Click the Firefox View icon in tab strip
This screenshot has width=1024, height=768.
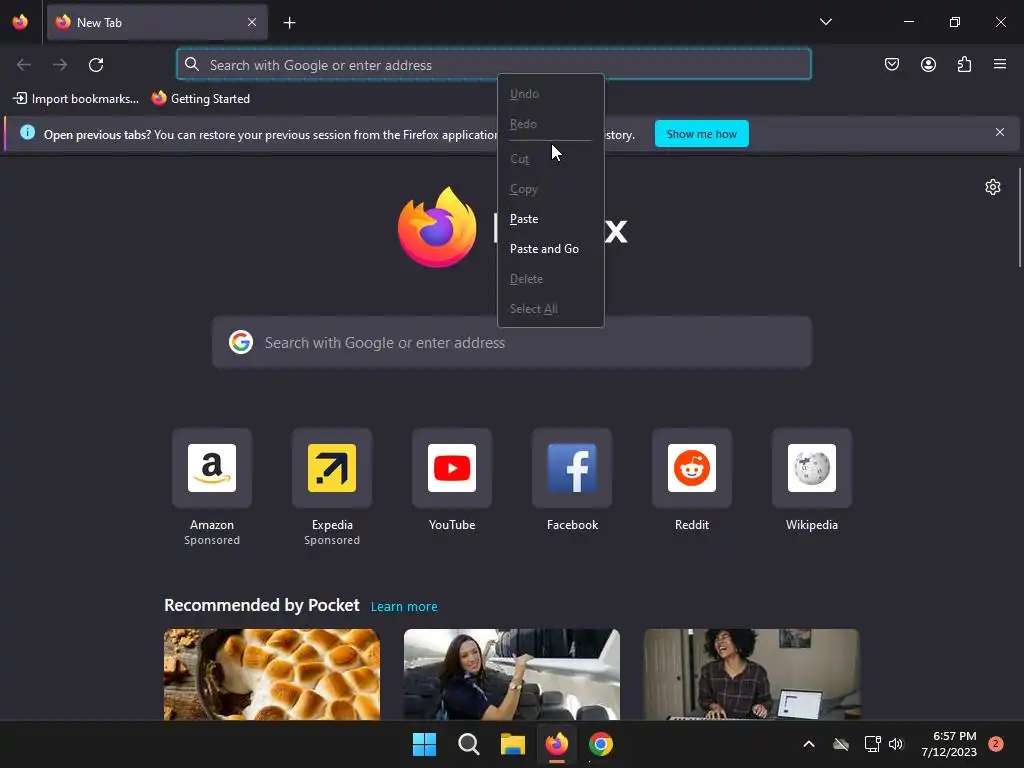[x=20, y=22]
